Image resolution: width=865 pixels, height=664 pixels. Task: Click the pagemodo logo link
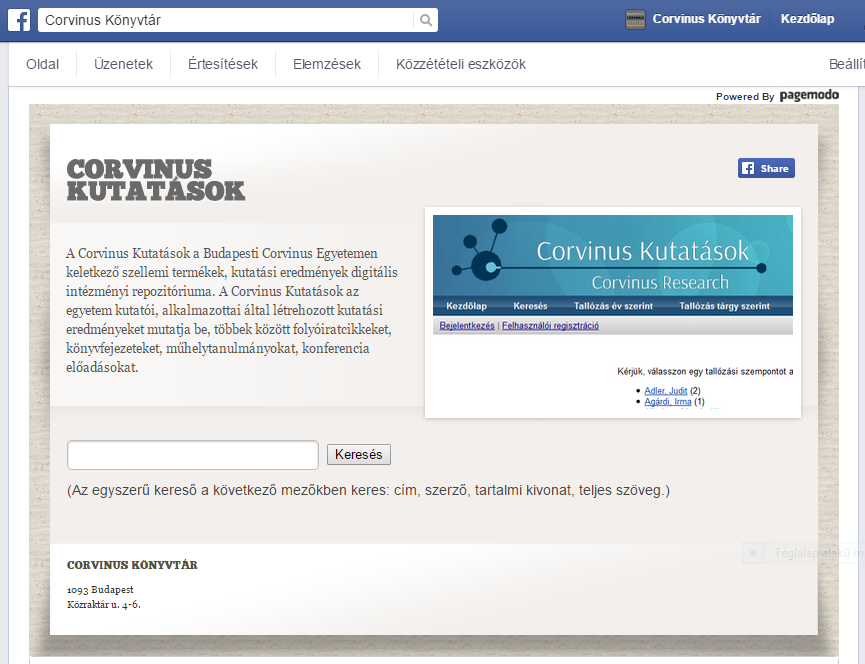pyautogui.click(x=809, y=95)
